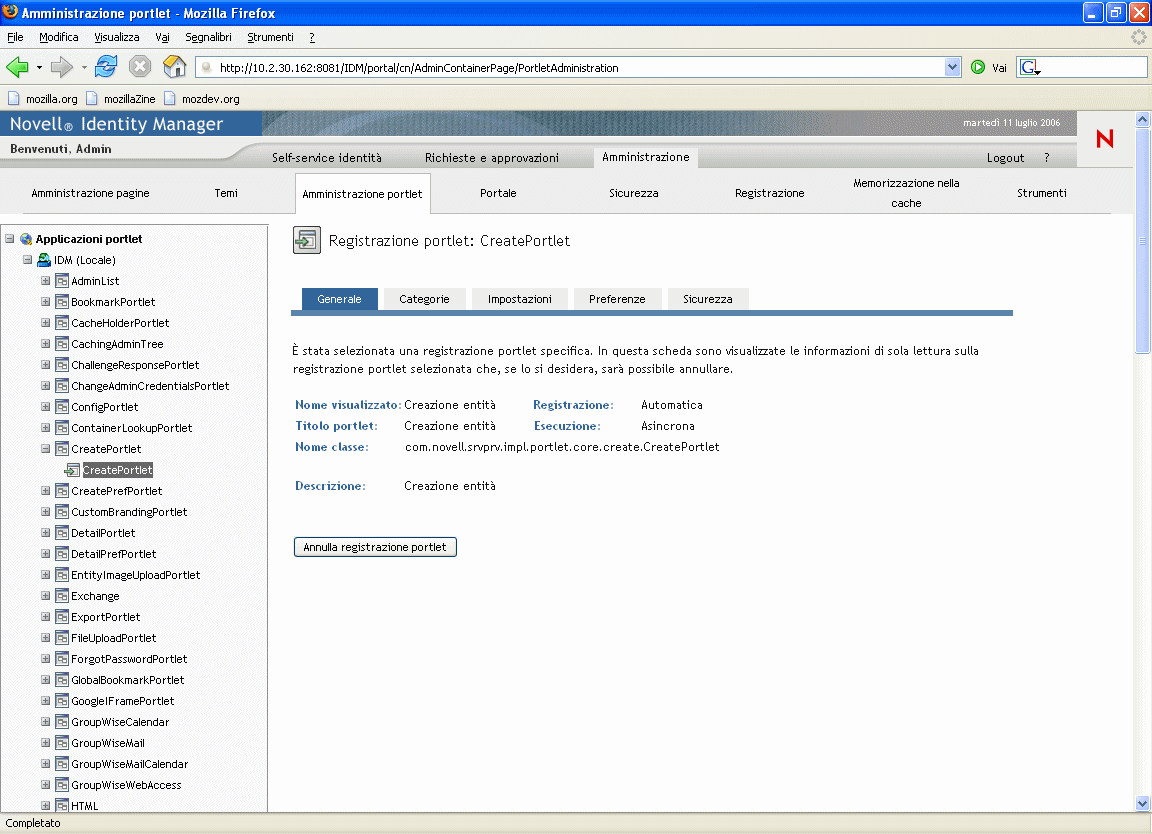This screenshot has height=834, width=1152.
Task: Click the GroupWiseMail portlet icon
Action: 62,743
